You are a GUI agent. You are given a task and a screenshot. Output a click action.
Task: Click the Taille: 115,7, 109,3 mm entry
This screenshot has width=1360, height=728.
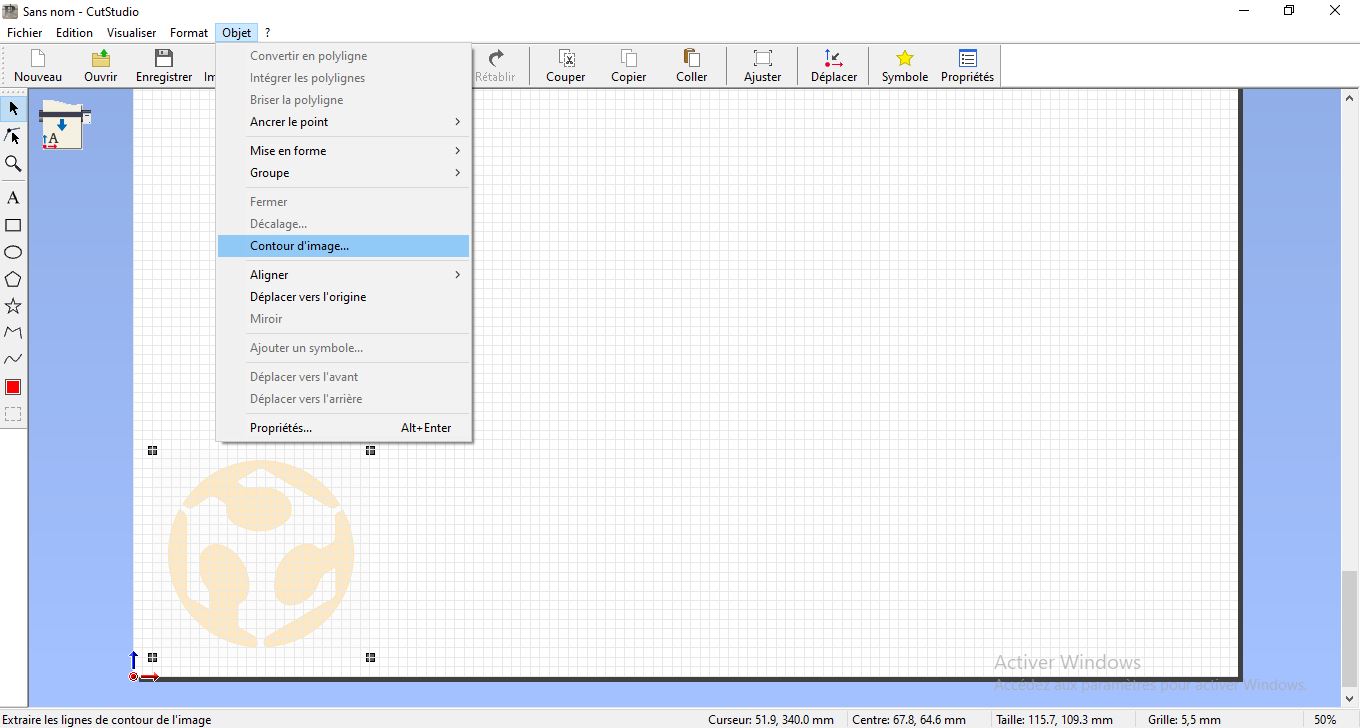pyautogui.click(x=1054, y=719)
